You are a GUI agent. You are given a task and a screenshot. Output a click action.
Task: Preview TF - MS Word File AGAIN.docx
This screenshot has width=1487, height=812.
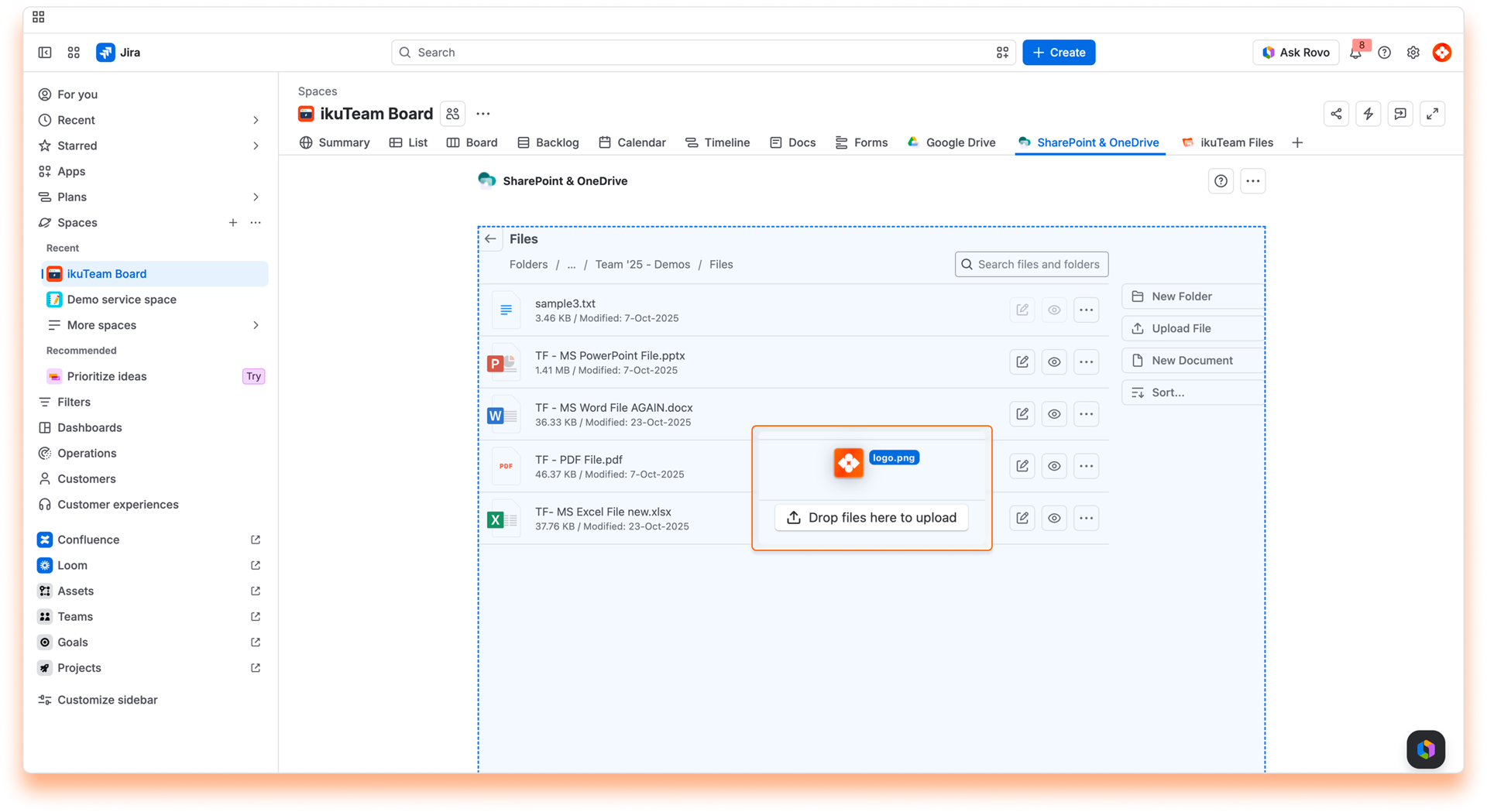click(1054, 414)
